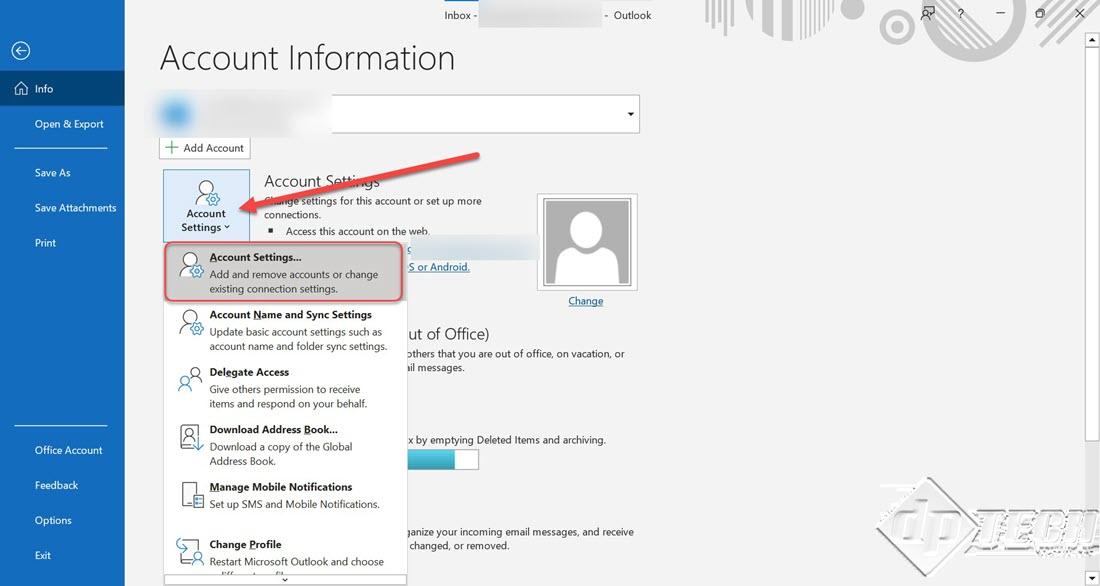Select Account Name and Sync Settings
This screenshot has height=586, width=1100.
pos(285,330)
